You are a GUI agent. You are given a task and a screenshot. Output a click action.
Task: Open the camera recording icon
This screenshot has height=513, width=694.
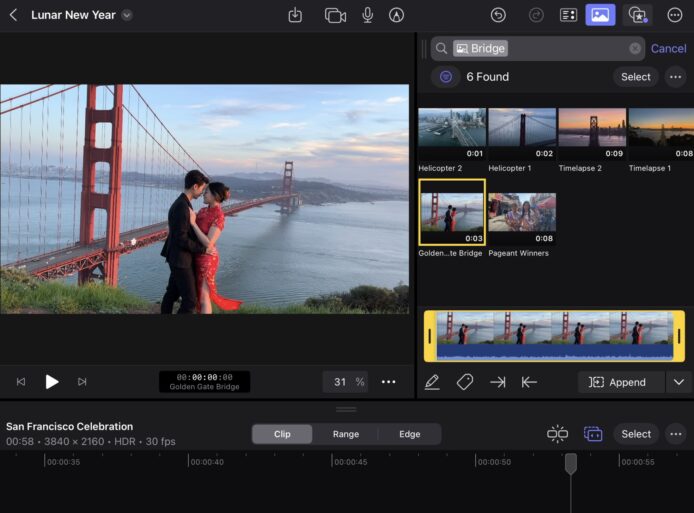[335, 15]
